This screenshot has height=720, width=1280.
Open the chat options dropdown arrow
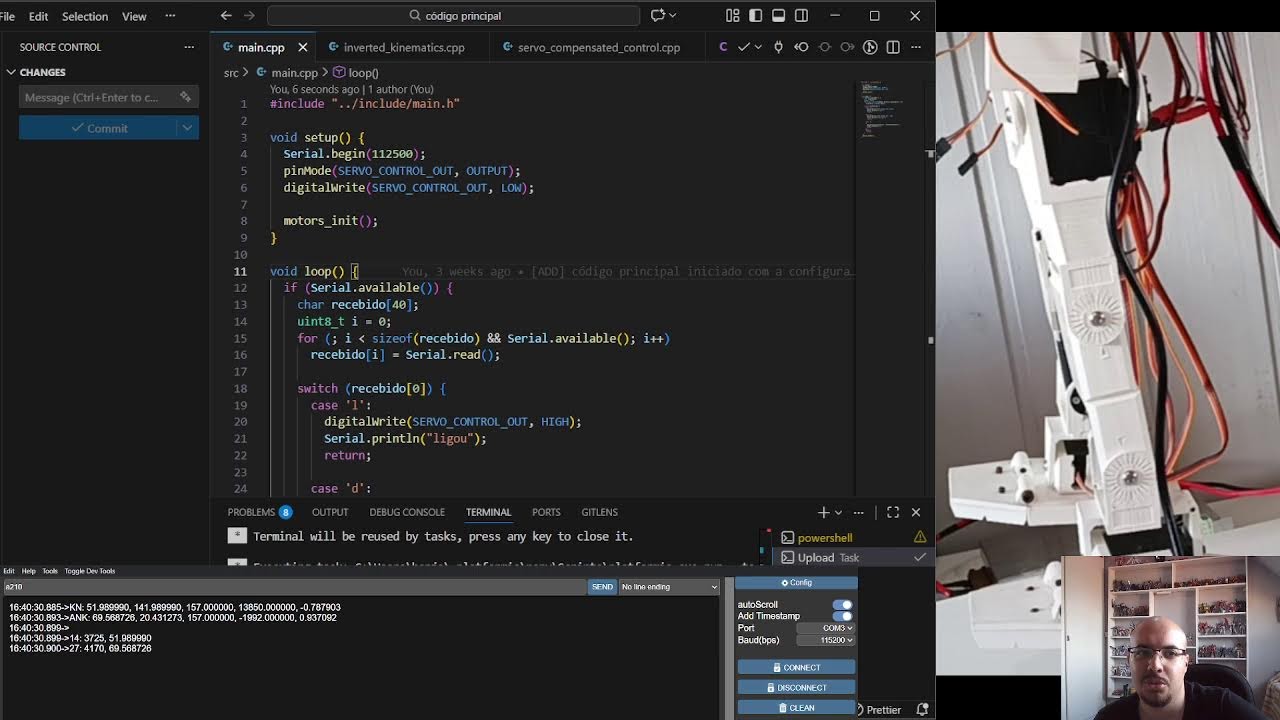pyautogui.click(x=673, y=15)
